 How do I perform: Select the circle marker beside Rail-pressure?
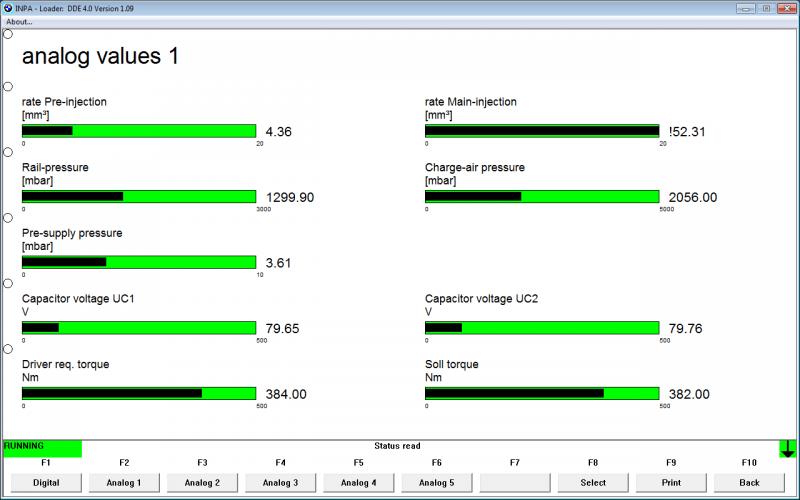click(x=8, y=152)
